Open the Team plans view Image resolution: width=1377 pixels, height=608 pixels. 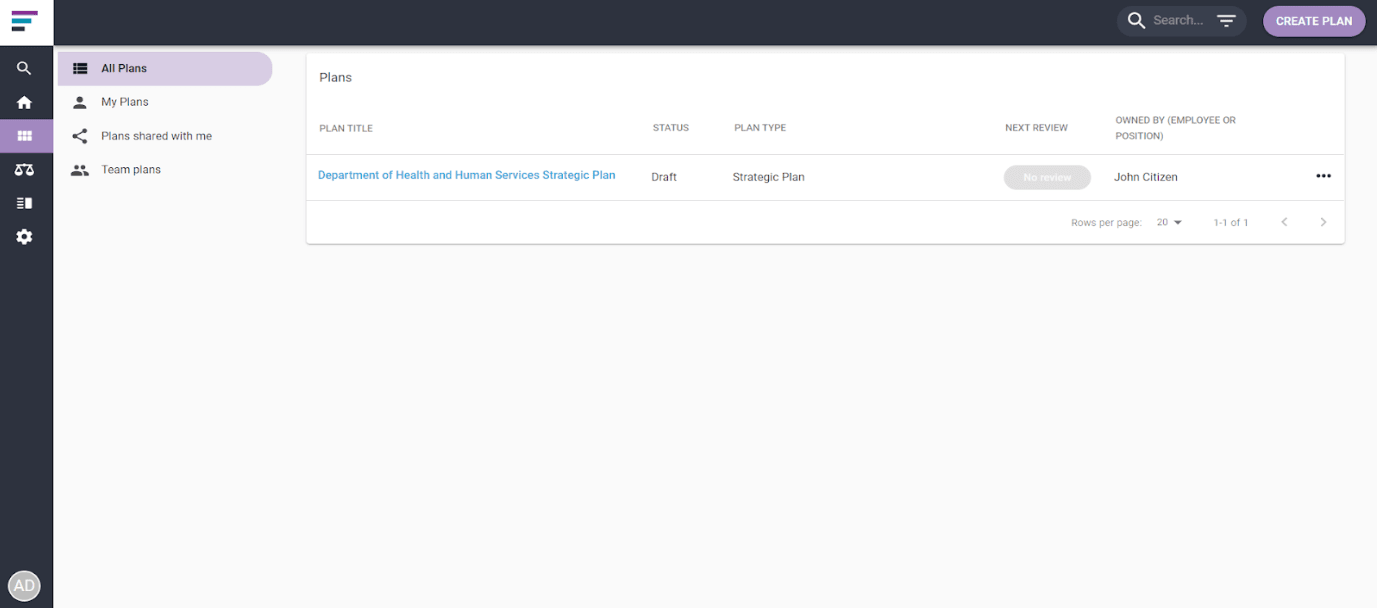(165, 170)
